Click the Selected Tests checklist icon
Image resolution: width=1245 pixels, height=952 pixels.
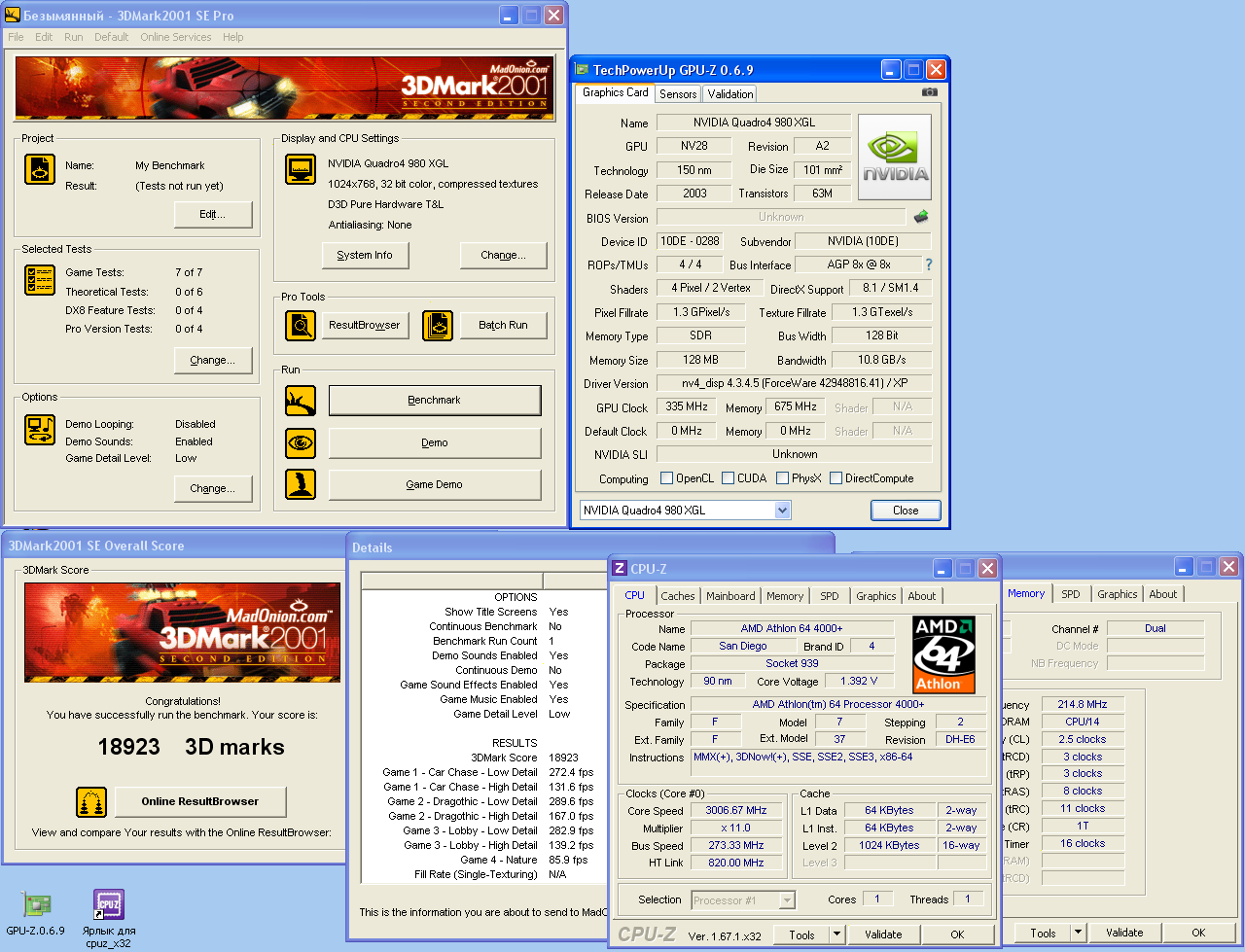pyautogui.click(x=40, y=280)
